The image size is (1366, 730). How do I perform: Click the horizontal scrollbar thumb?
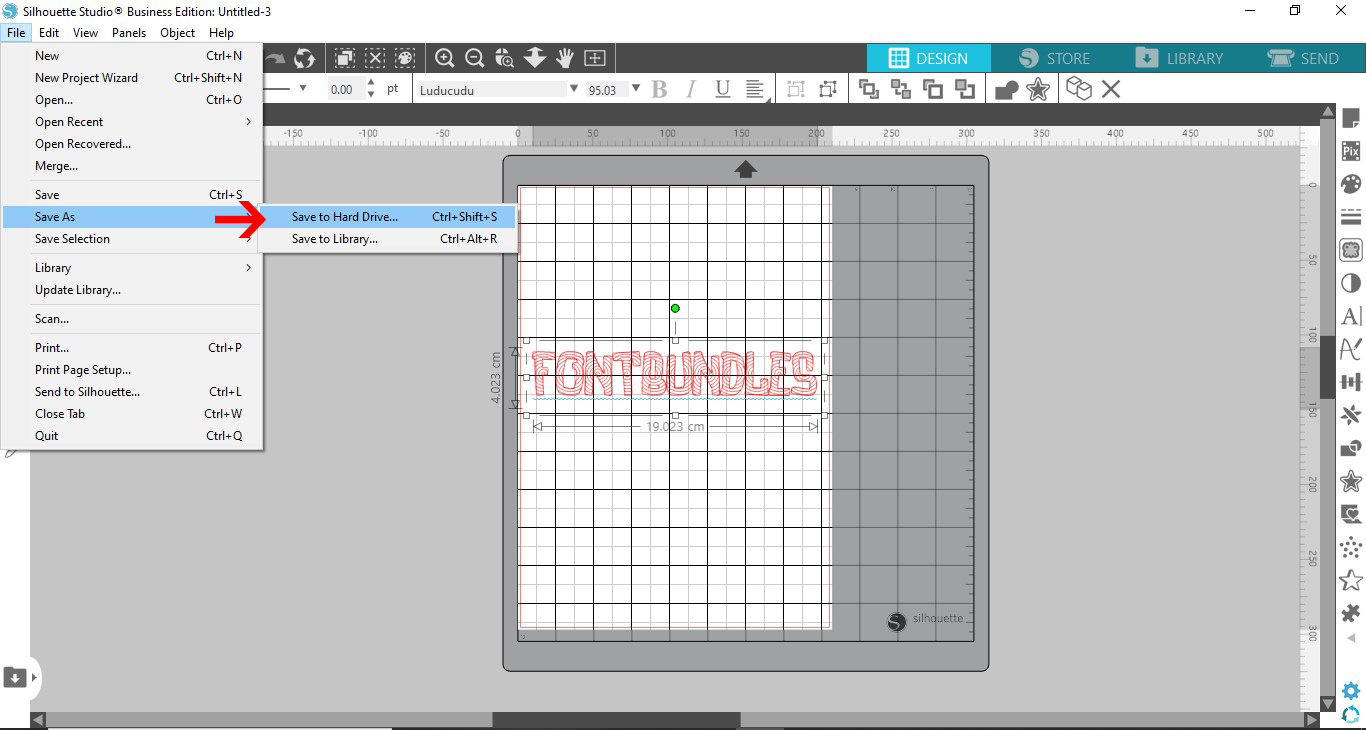point(616,720)
